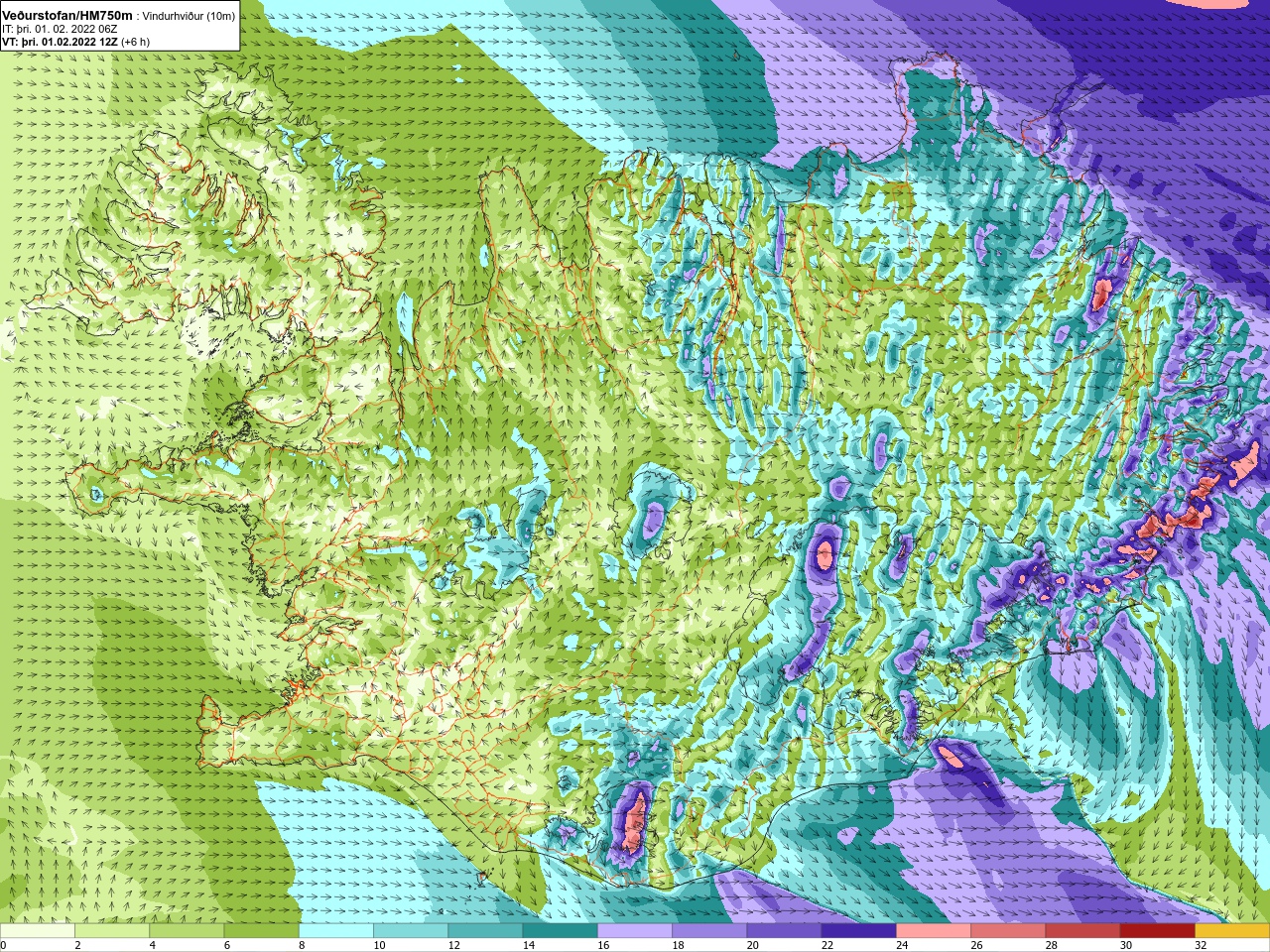Click the 30–32 dark red legend swatch
The width and height of the screenshot is (1270, 952).
point(1158,931)
